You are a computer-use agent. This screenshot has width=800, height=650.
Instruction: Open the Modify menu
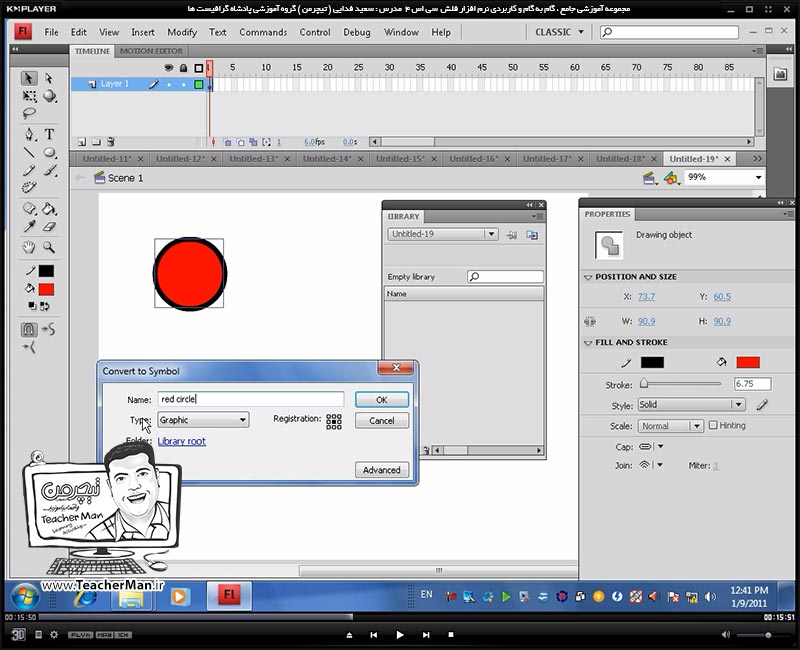182,32
